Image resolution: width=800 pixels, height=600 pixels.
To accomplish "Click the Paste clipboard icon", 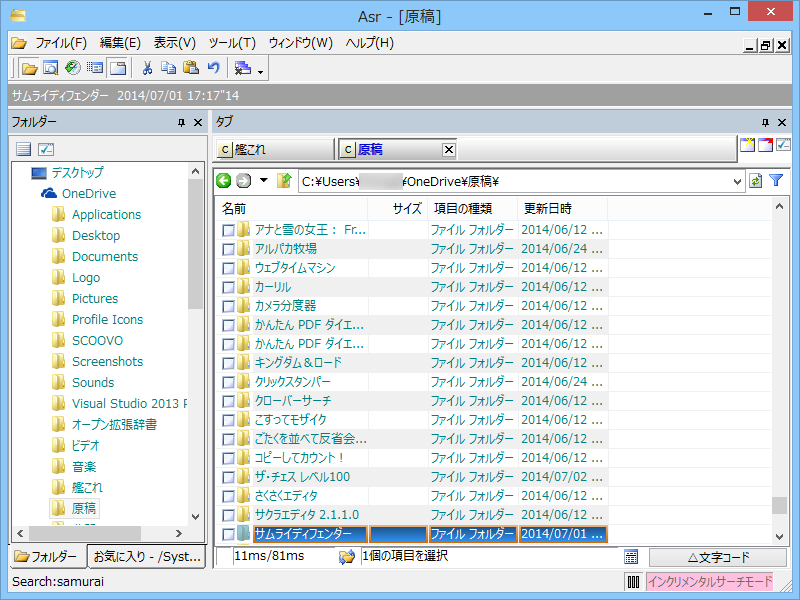I will (x=191, y=68).
